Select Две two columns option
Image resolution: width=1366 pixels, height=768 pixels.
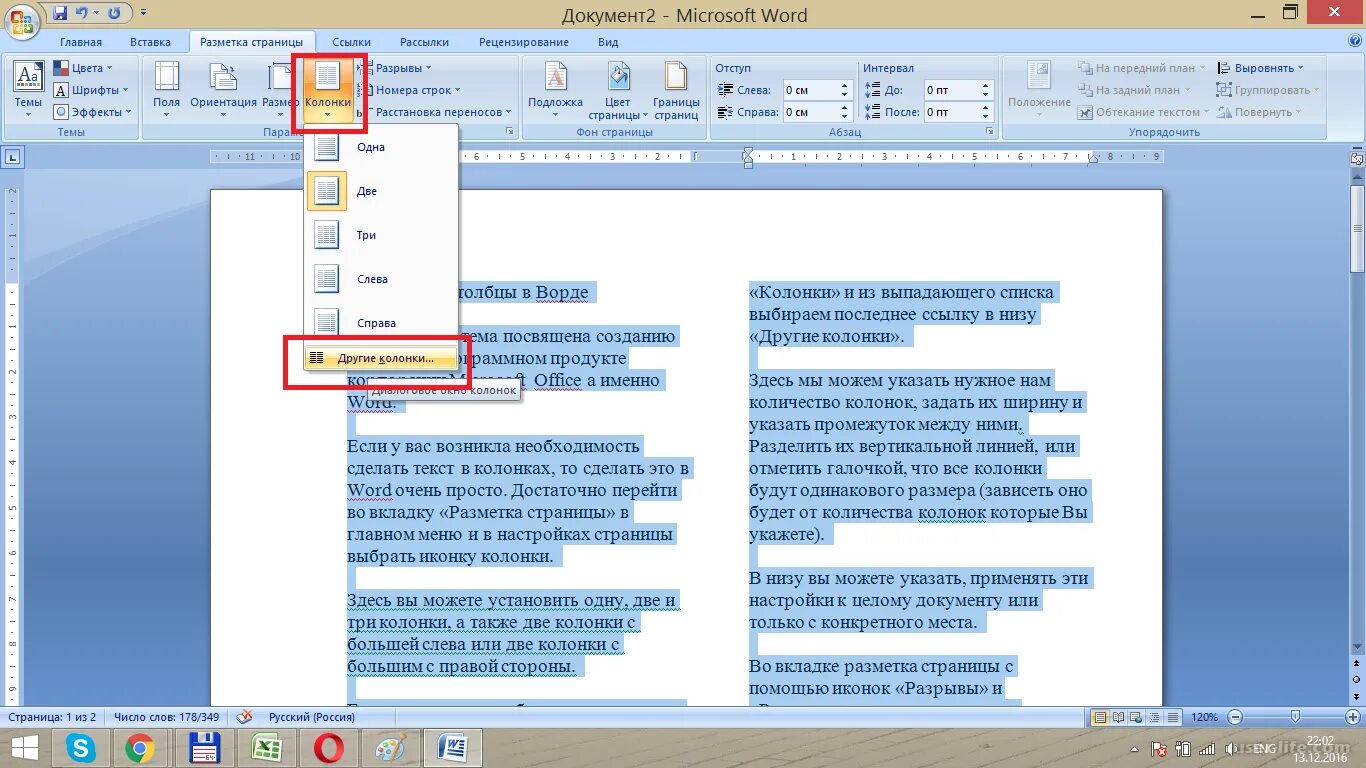click(381, 191)
